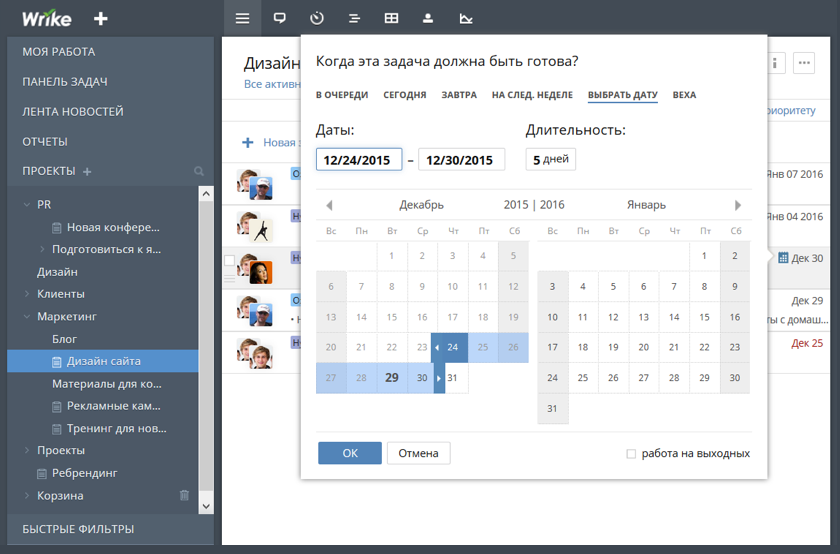The image size is (840, 554).
Task: Click the plus icon next to Wrike logo
Action: tap(101, 19)
